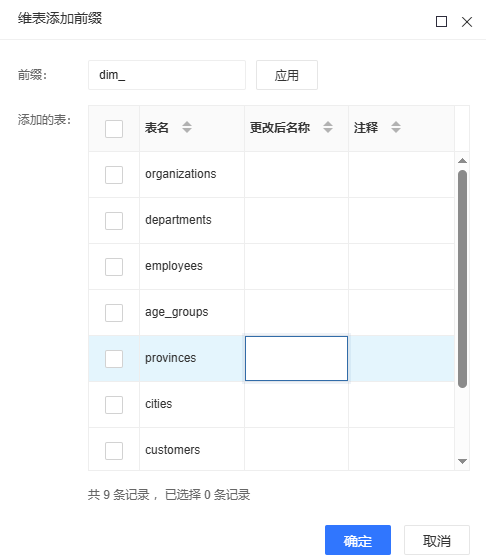This screenshot has width=486, height=560.
Task: Click the scrollbar down arrow
Action: (x=462, y=461)
